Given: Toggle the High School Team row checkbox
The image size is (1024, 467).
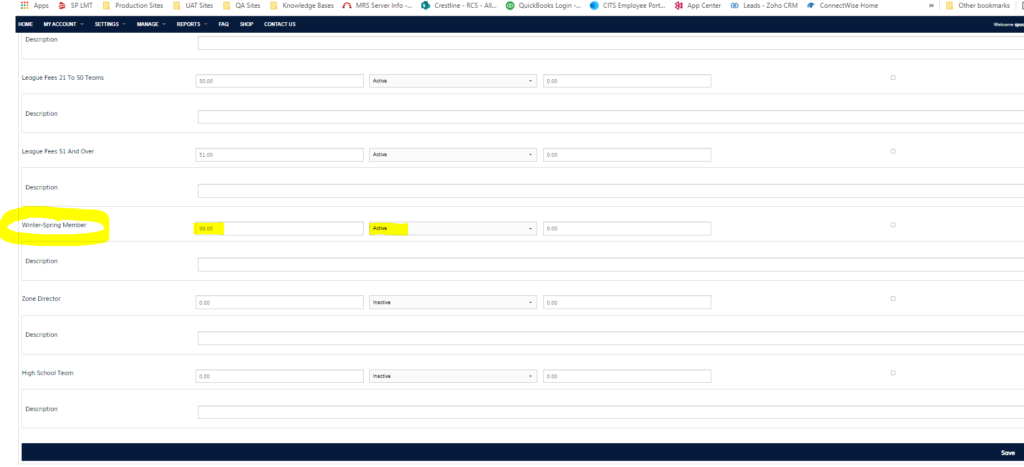Looking at the screenshot, I should coord(893,373).
